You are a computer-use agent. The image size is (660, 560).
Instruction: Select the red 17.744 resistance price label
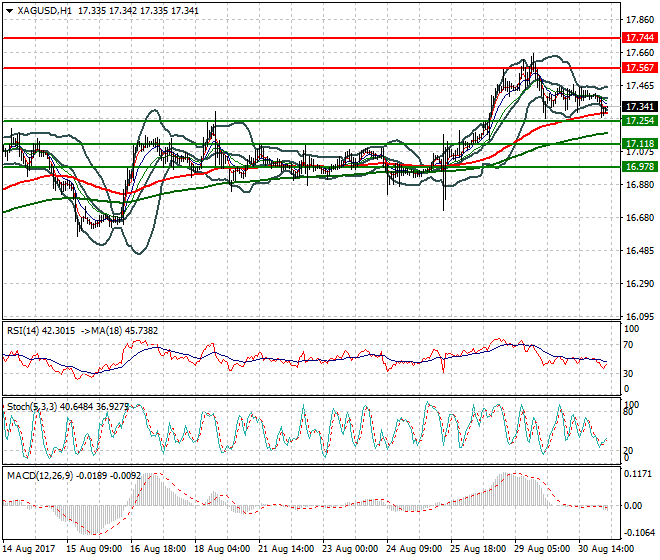[639, 38]
